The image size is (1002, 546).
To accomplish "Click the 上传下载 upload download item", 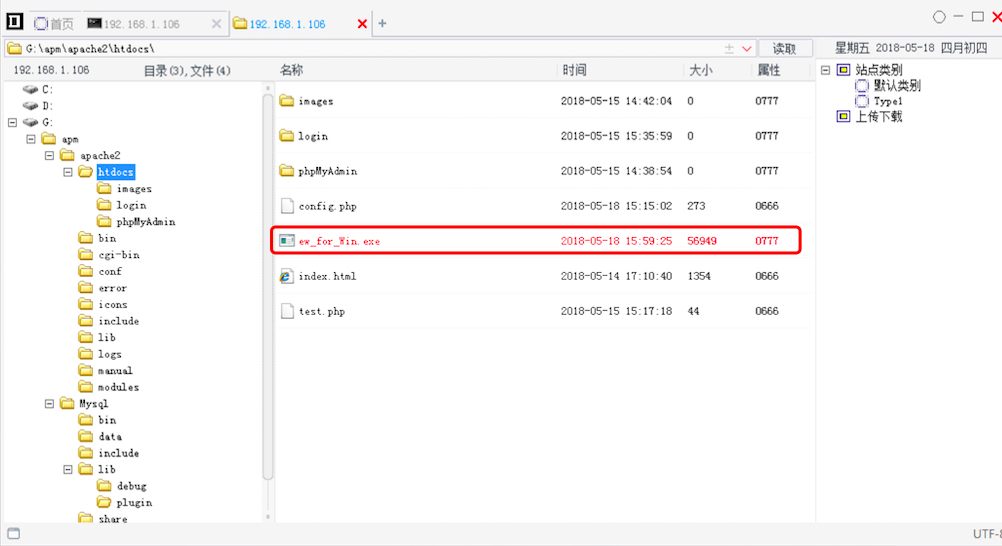I will pos(879,116).
